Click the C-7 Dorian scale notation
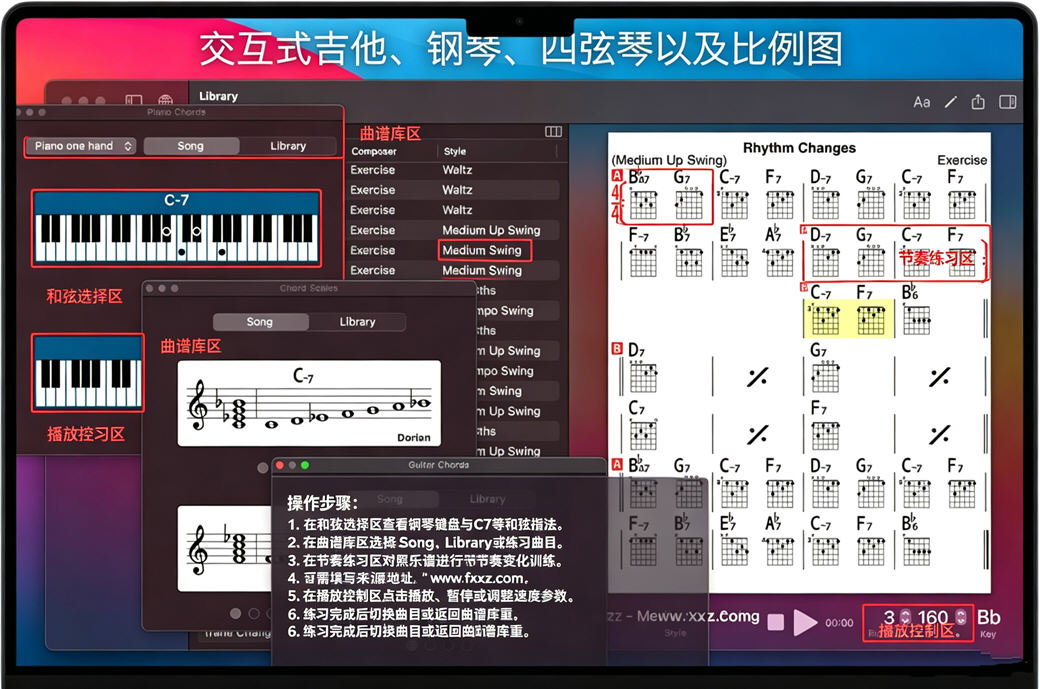Image resolution: width=1040 pixels, height=689 pixels. coord(309,403)
